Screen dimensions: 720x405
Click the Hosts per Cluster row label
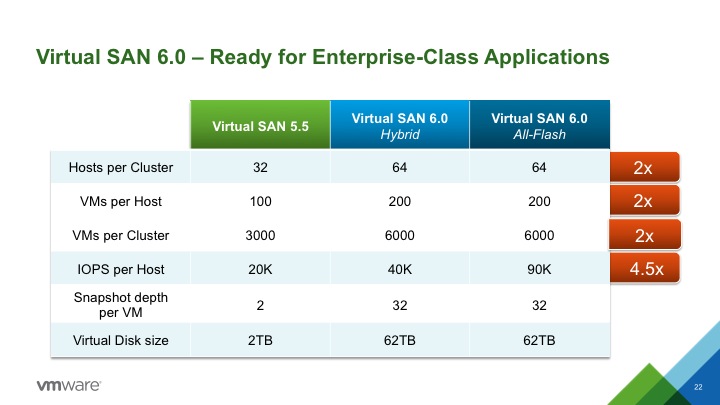(x=121, y=168)
